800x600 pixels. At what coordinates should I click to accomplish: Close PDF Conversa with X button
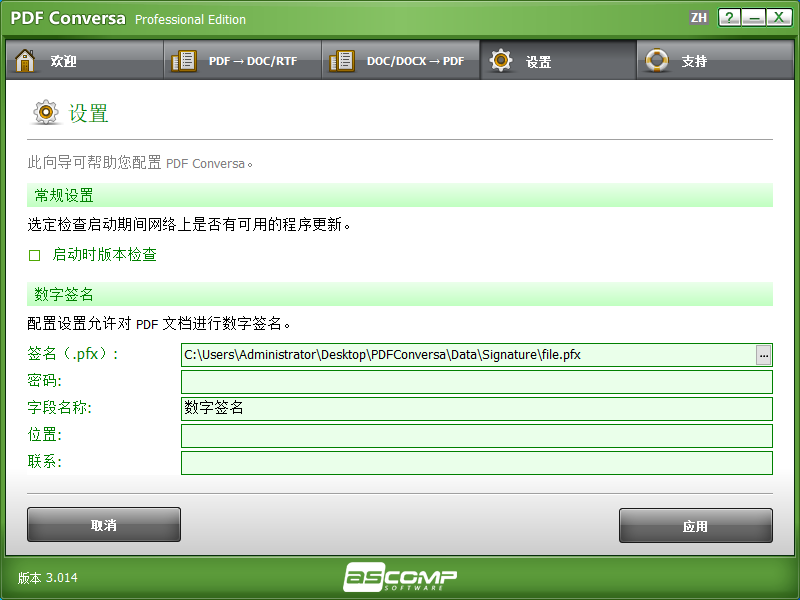click(x=779, y=18)
